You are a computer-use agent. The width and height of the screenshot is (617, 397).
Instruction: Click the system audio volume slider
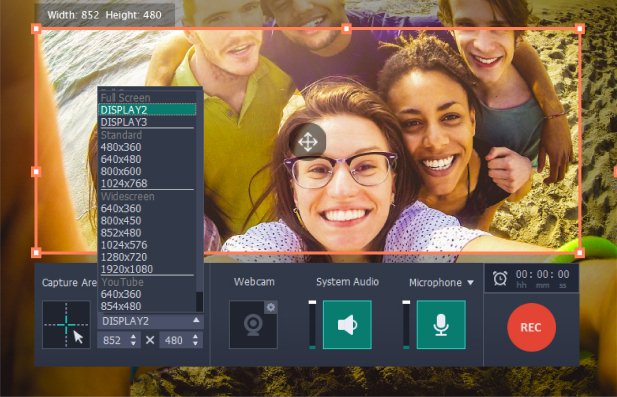[x=312, y=325]
